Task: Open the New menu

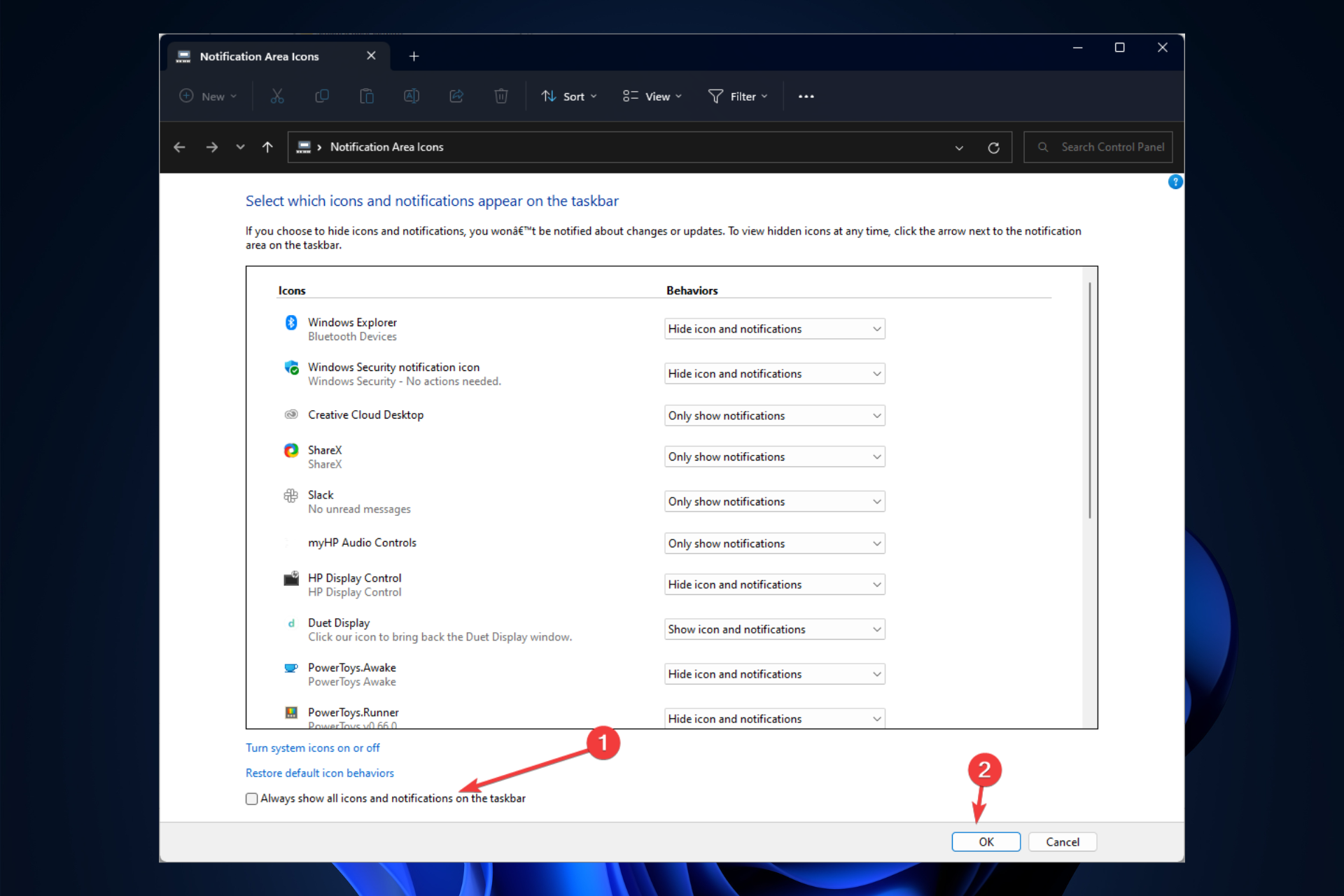Action: coord(208,97)
